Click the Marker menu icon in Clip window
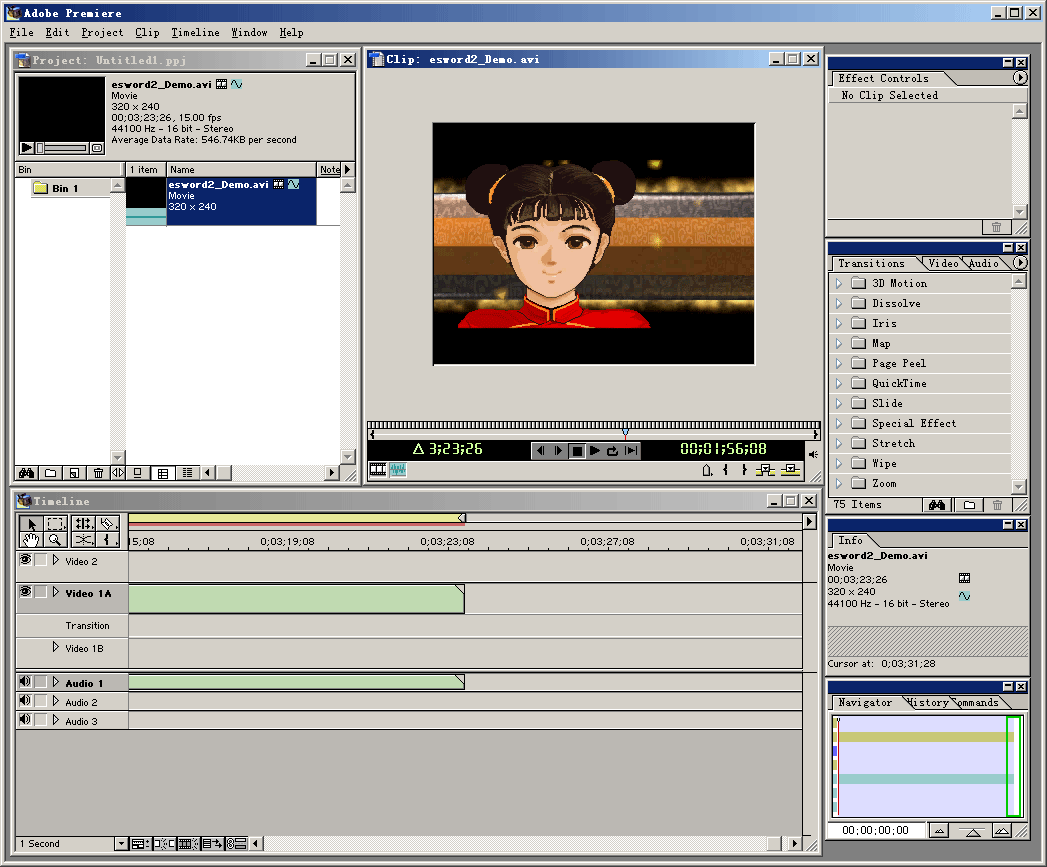This screenshot has height=867, width=1047. pyautogui.click(x=707, y=470)
